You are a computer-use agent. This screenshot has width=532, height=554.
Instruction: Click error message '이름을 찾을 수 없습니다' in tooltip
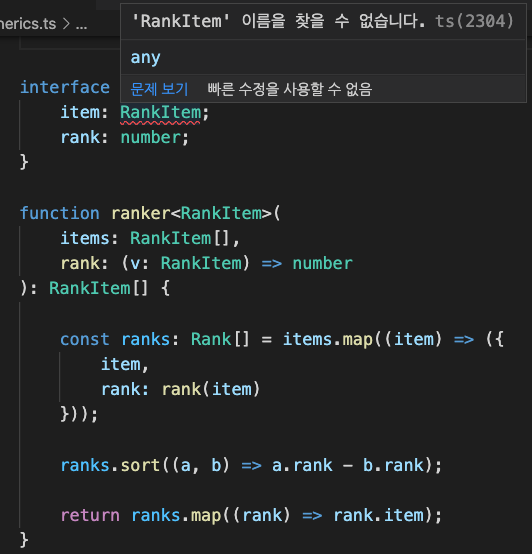[333, 21]
